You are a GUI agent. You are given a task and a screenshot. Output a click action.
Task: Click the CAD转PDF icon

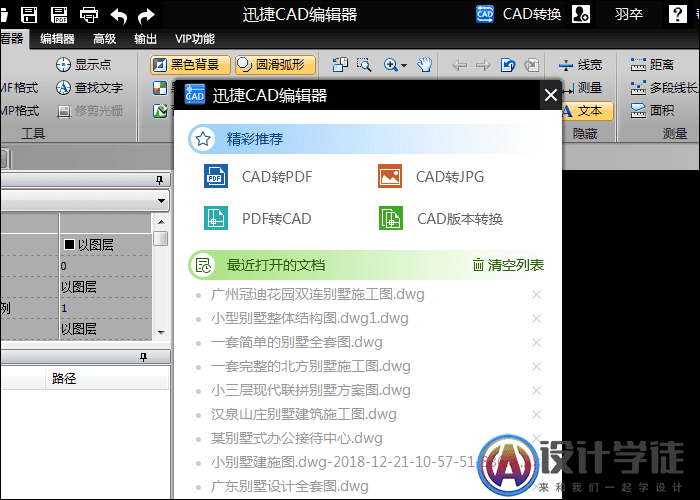216,176
